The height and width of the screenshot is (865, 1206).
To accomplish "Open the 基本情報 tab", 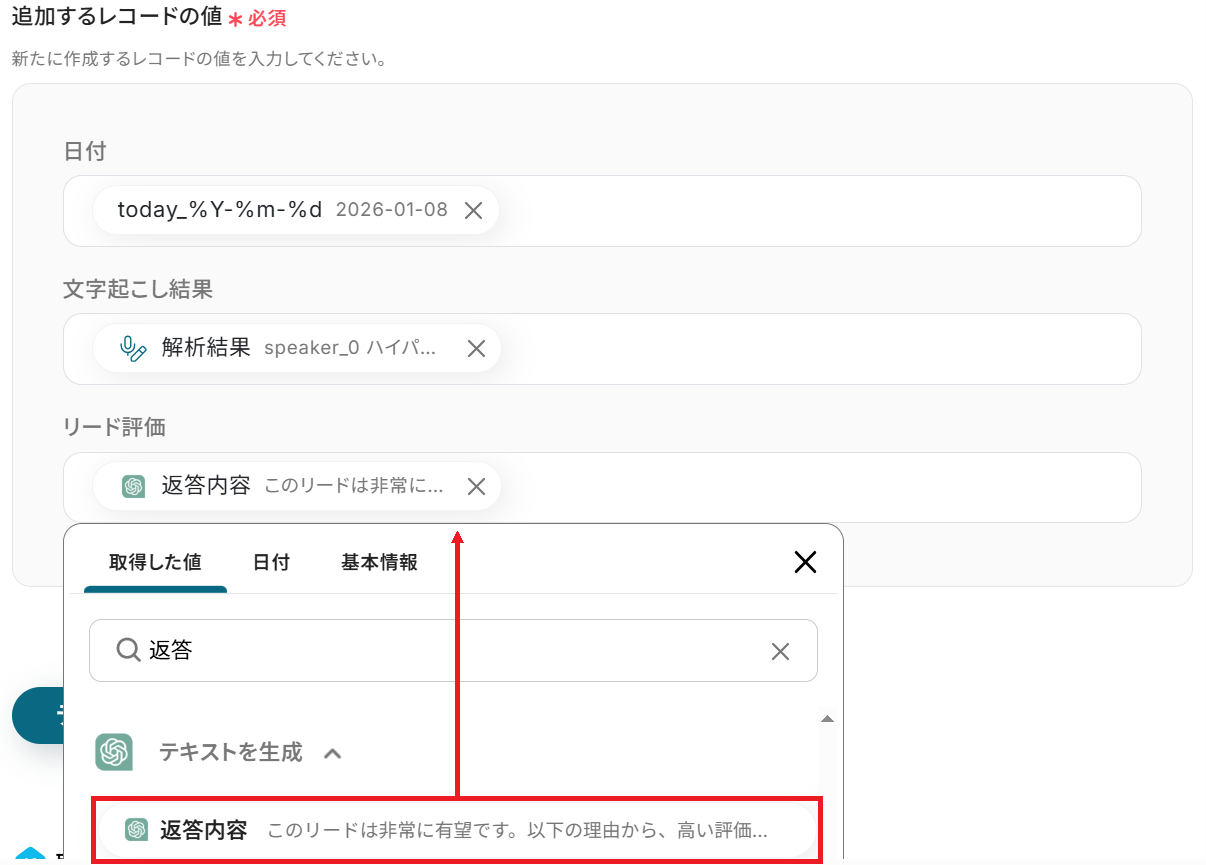I will click(379, 562).
